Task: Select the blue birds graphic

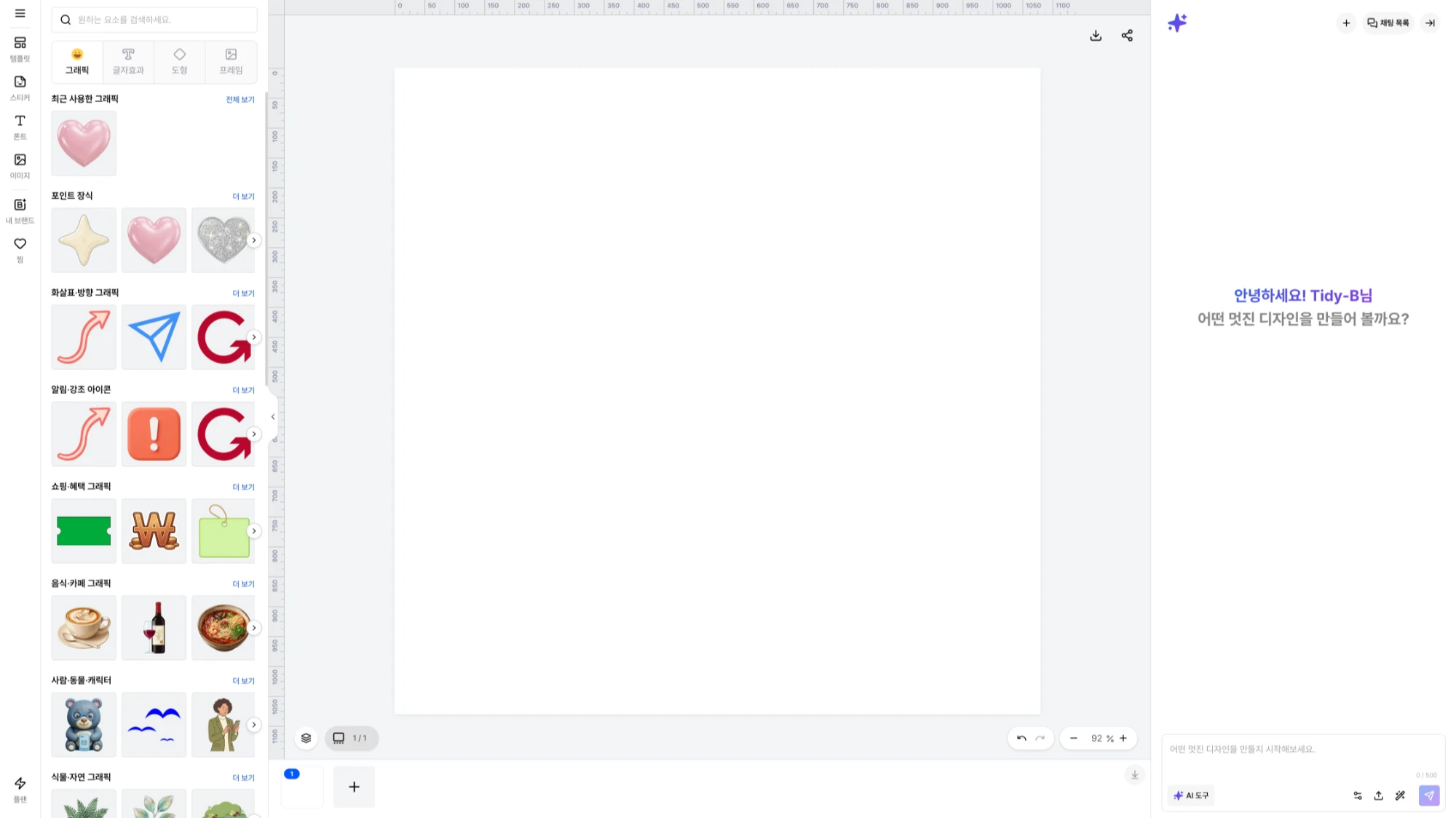Action: pyautogui.click(x=154, y=724)
